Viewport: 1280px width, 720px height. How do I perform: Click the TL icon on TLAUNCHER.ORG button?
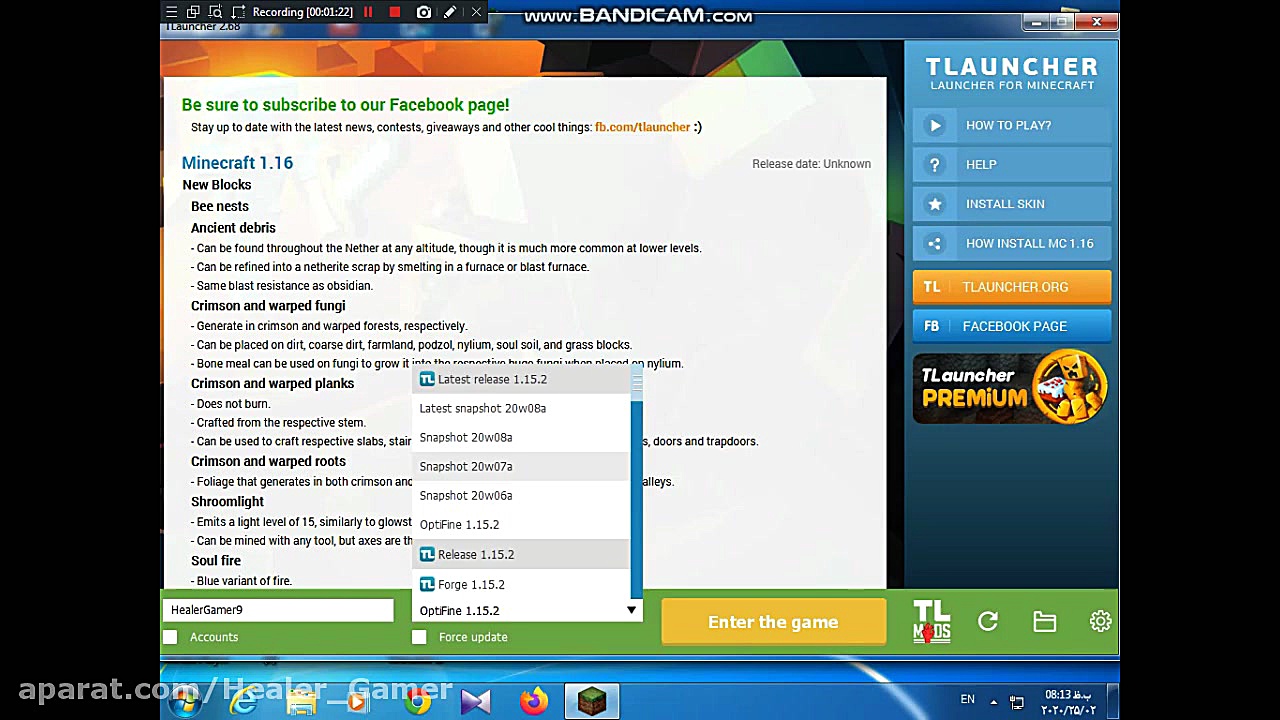pyautogui.click(x=932, y=287)
